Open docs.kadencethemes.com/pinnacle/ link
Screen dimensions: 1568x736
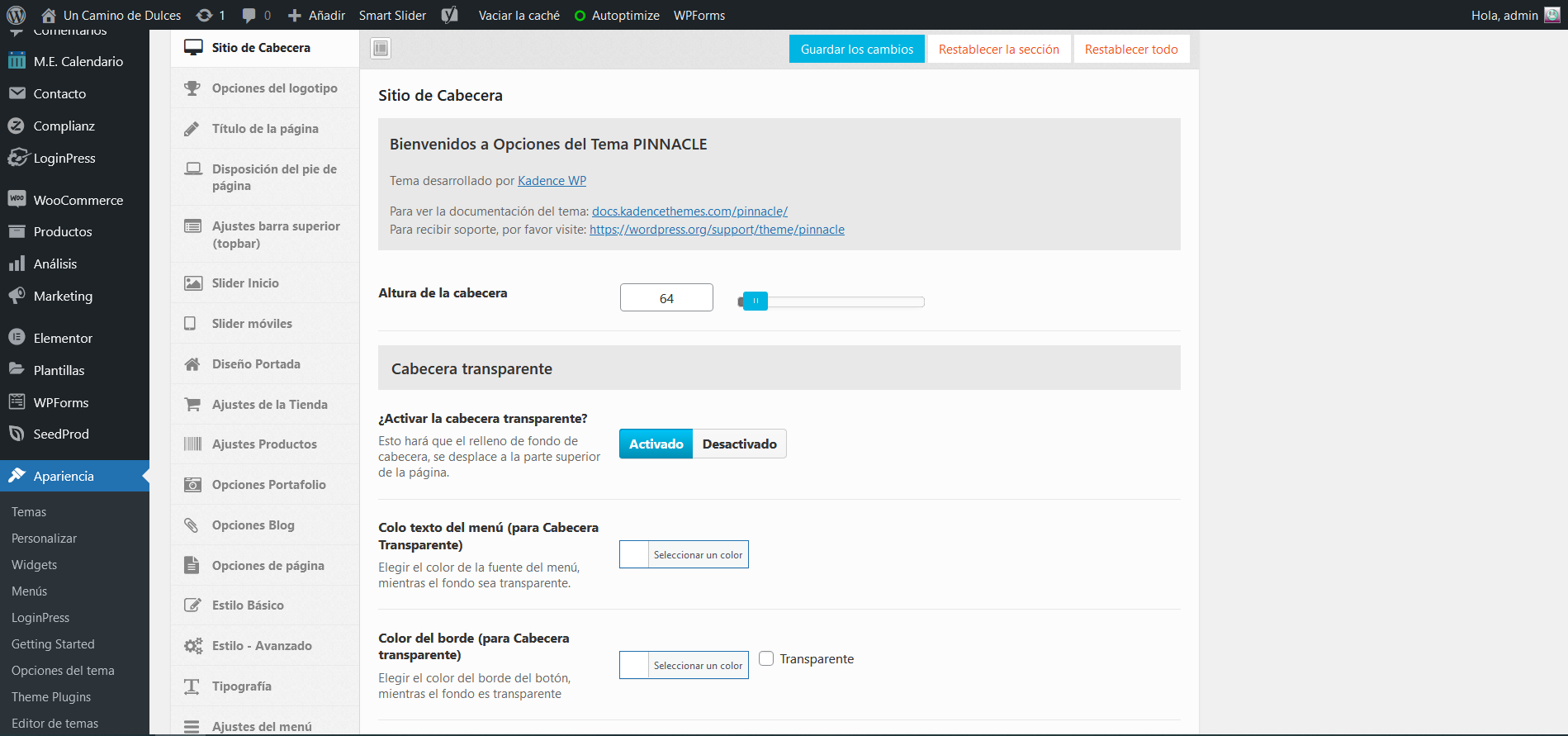click(x=689, y=211)
